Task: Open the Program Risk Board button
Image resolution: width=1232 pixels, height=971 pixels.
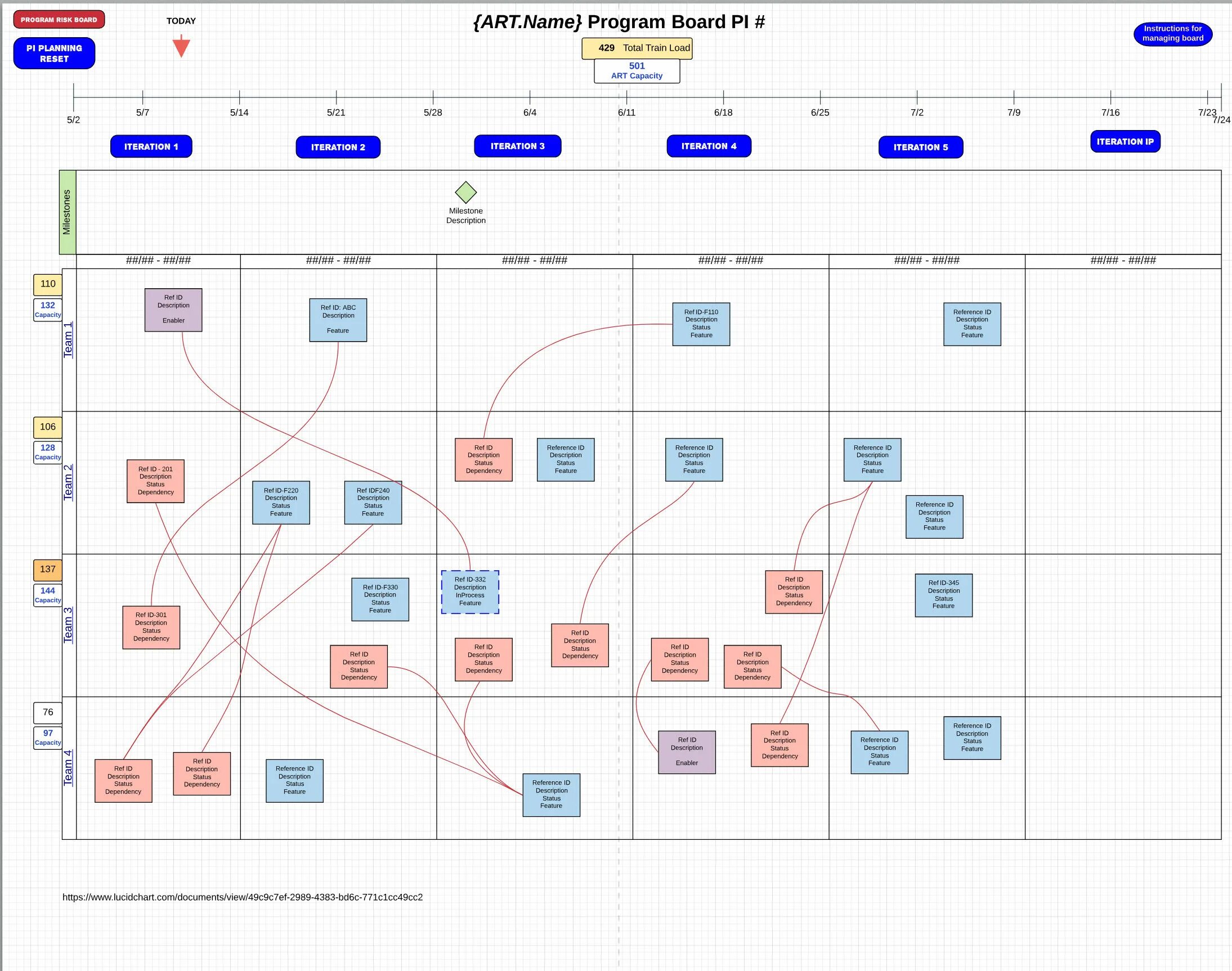Action: pyautogui.click(x=59, y=19)
